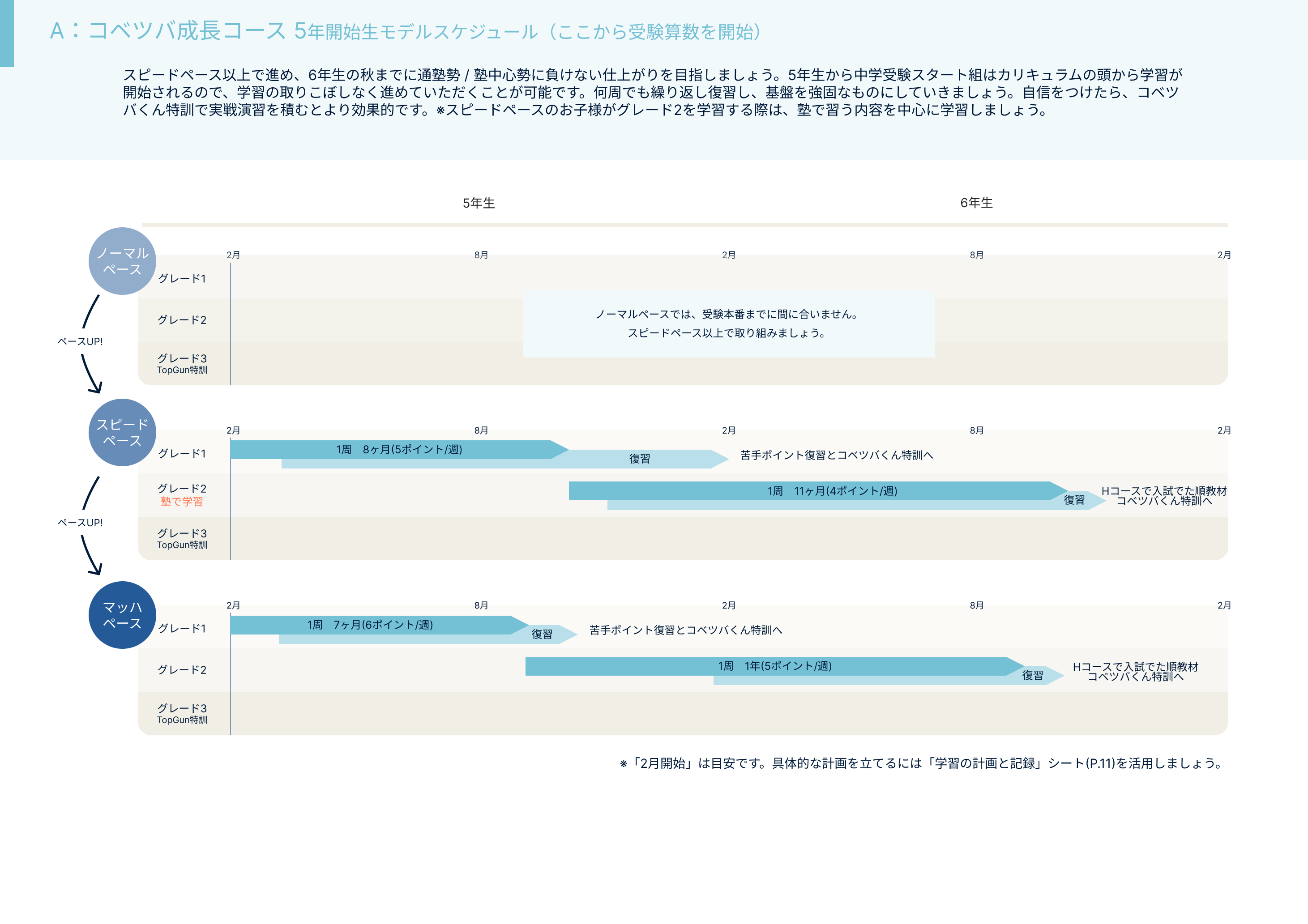Click the スピードペース circle badge
Image resolution: width=1308 pixels, height=924 pixels.
click(x=122, y=432)
